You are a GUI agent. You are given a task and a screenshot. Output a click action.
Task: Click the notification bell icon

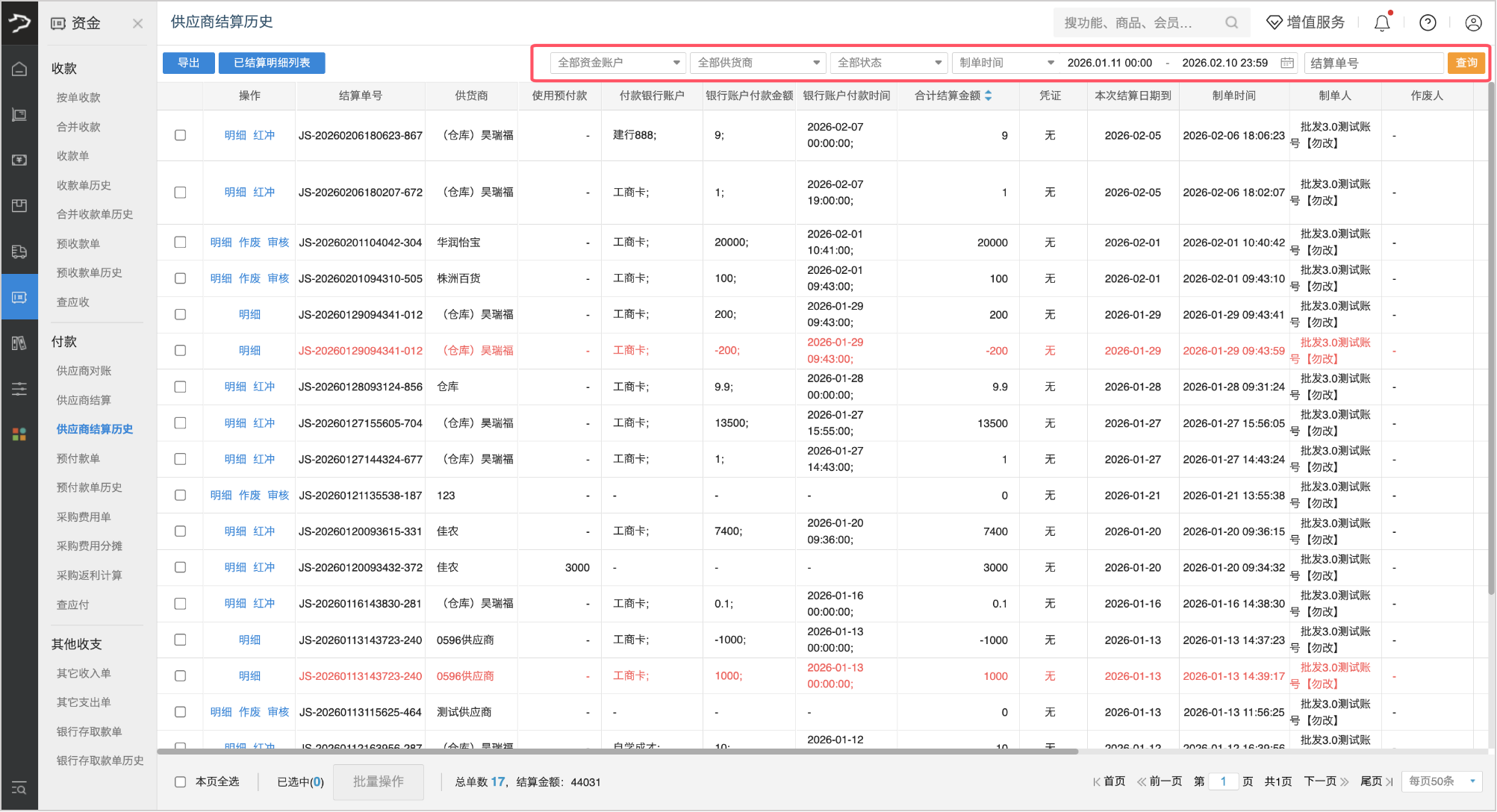click(x=1382, y=23)
